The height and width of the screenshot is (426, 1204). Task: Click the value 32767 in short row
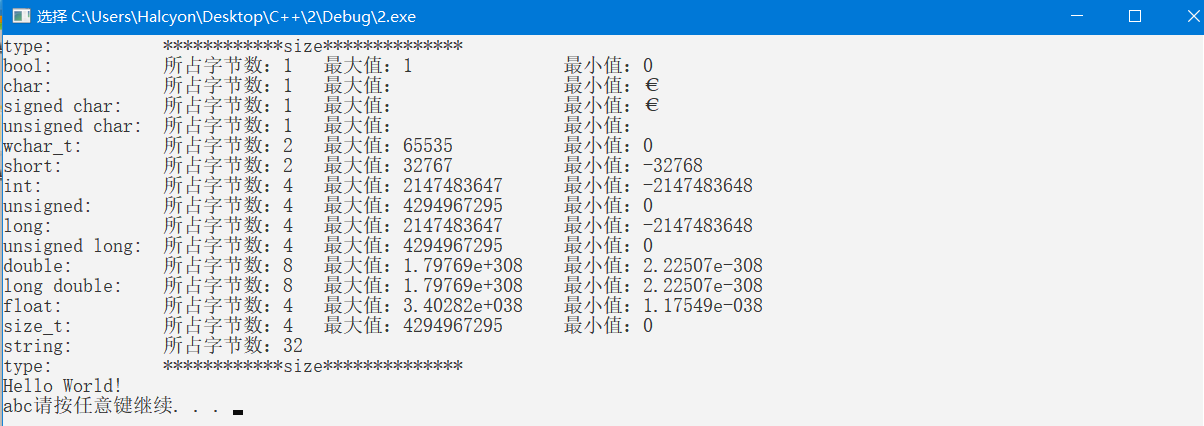(x=428, y=166)
